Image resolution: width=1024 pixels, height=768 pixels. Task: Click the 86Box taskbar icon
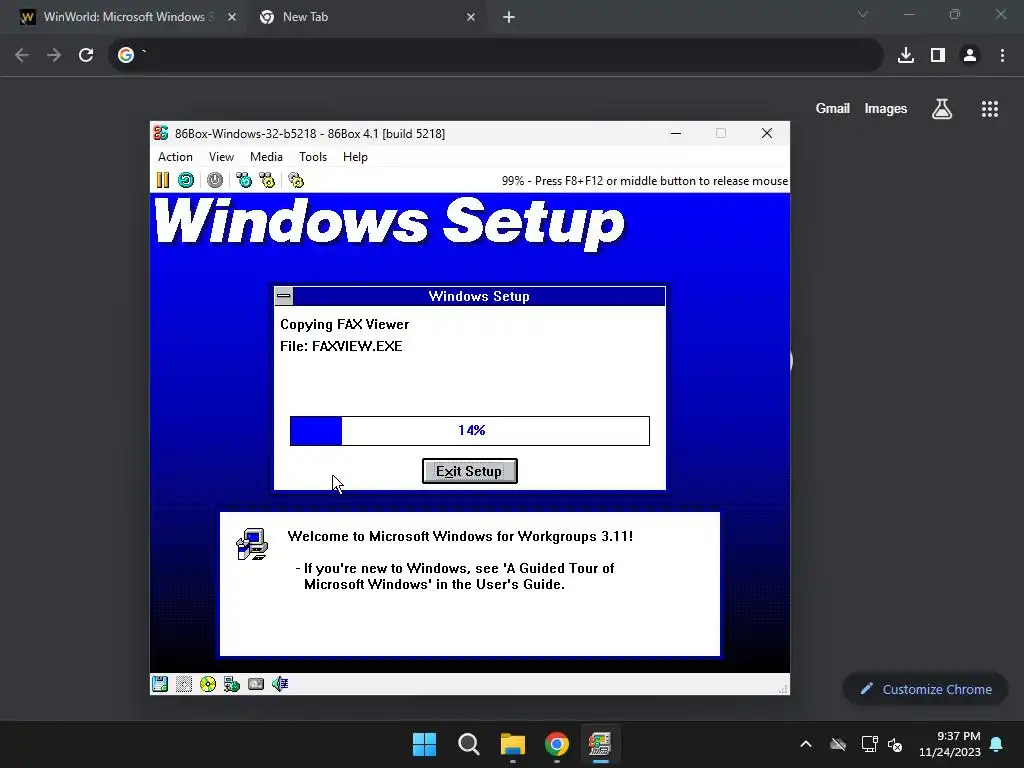pos(600,744)
